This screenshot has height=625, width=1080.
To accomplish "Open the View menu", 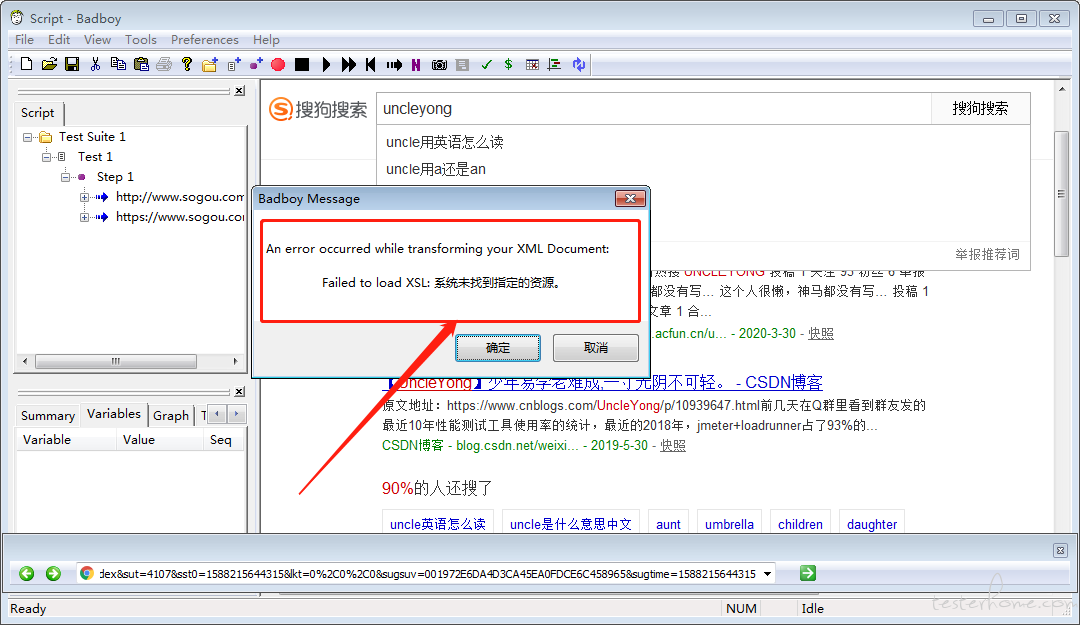I will pyautogui.click(x=97, y=39).
